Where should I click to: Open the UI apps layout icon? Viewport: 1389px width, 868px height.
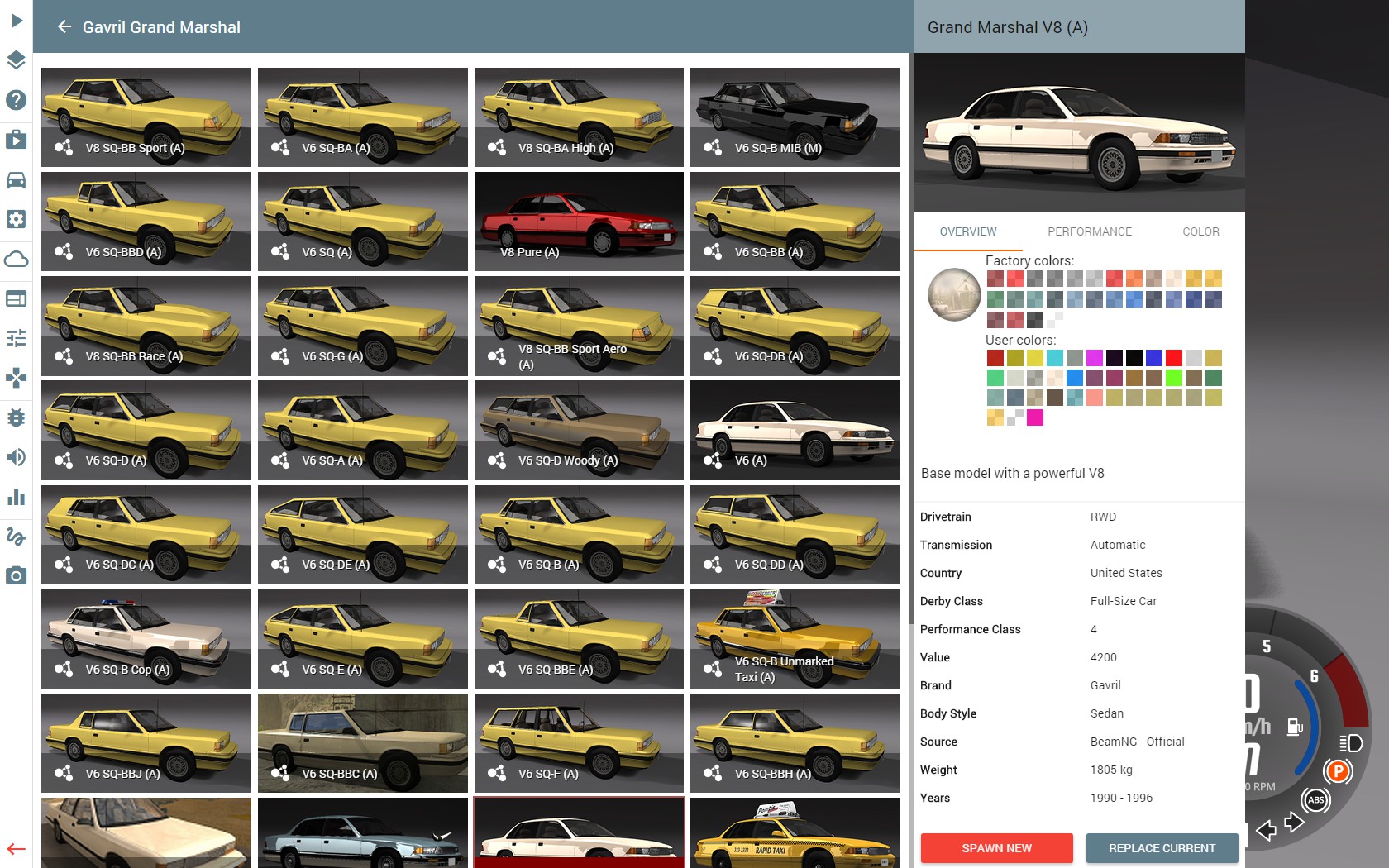click(17, 298)
